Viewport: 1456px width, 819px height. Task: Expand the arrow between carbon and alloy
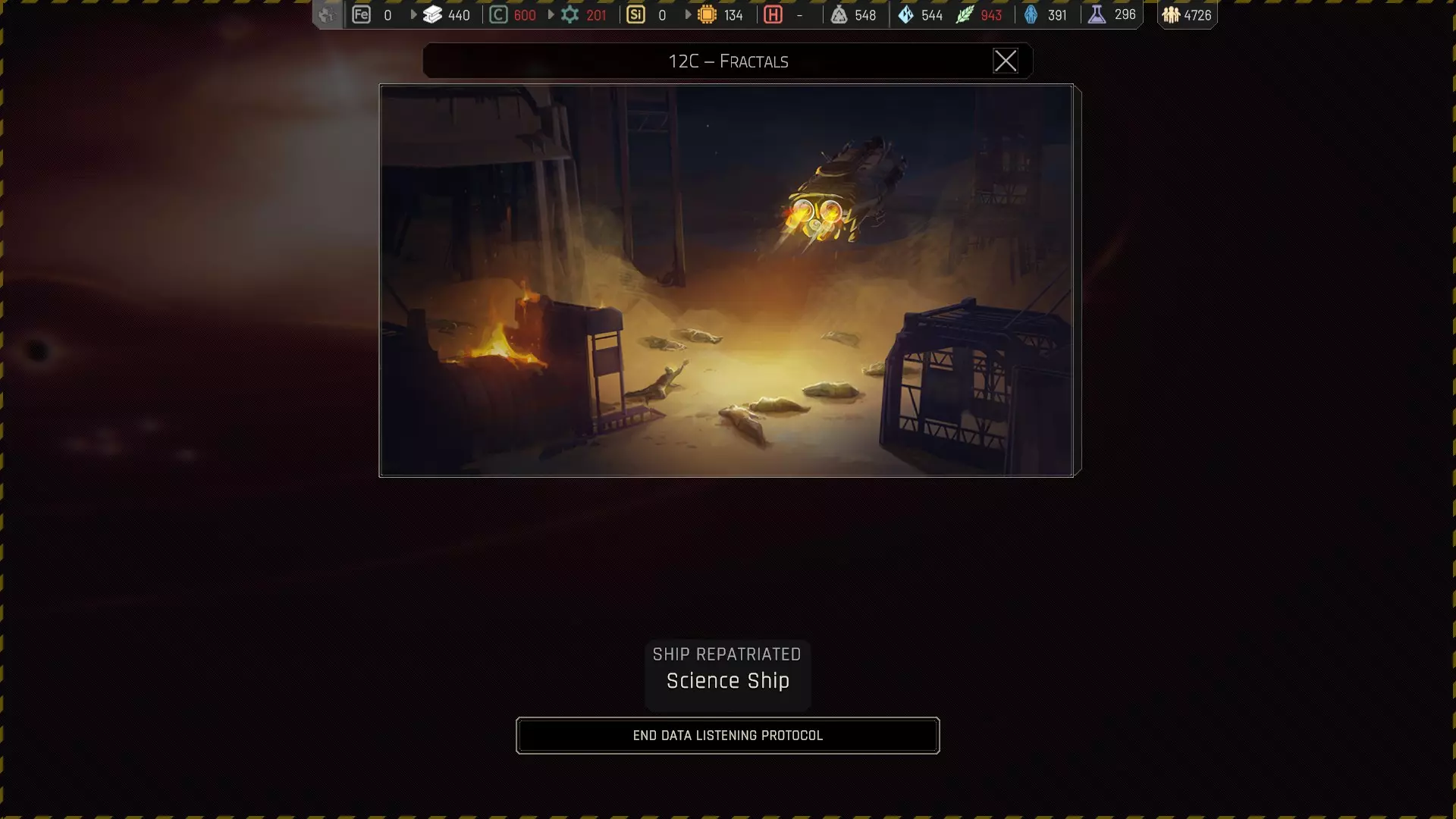(x=551, y=14)
